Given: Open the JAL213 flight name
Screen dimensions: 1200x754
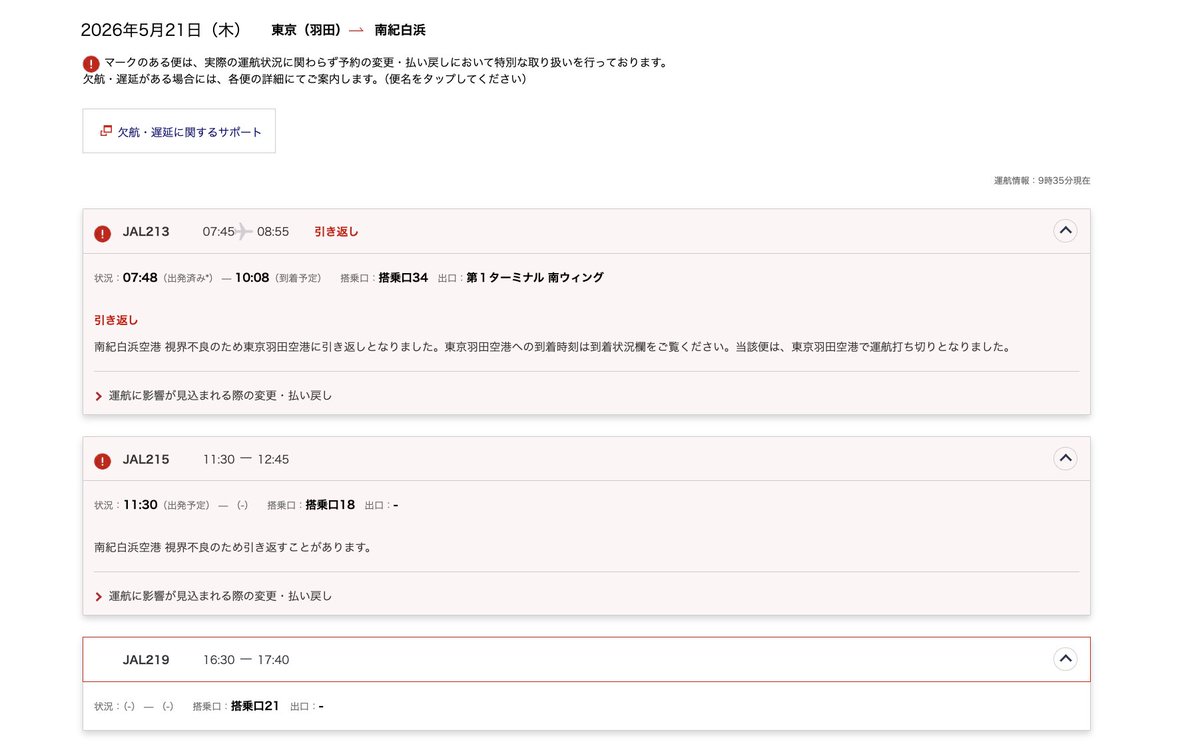Looking at the screenshot, I should (146, 232).
